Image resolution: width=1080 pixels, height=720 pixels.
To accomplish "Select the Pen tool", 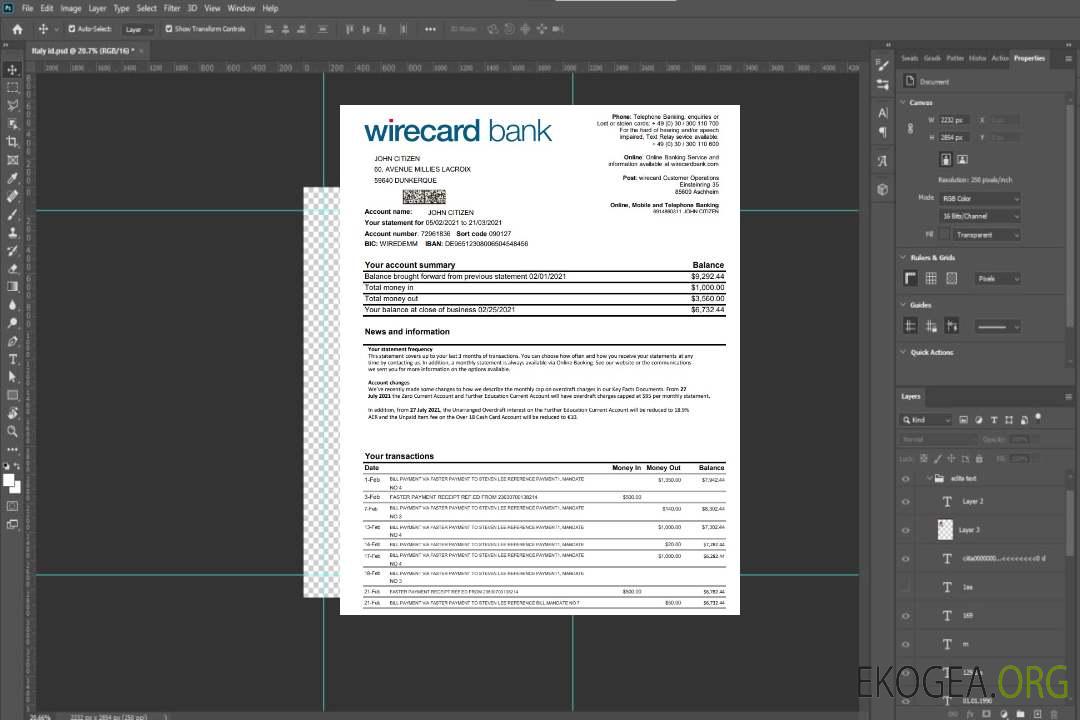I will [x=12, y=341].
